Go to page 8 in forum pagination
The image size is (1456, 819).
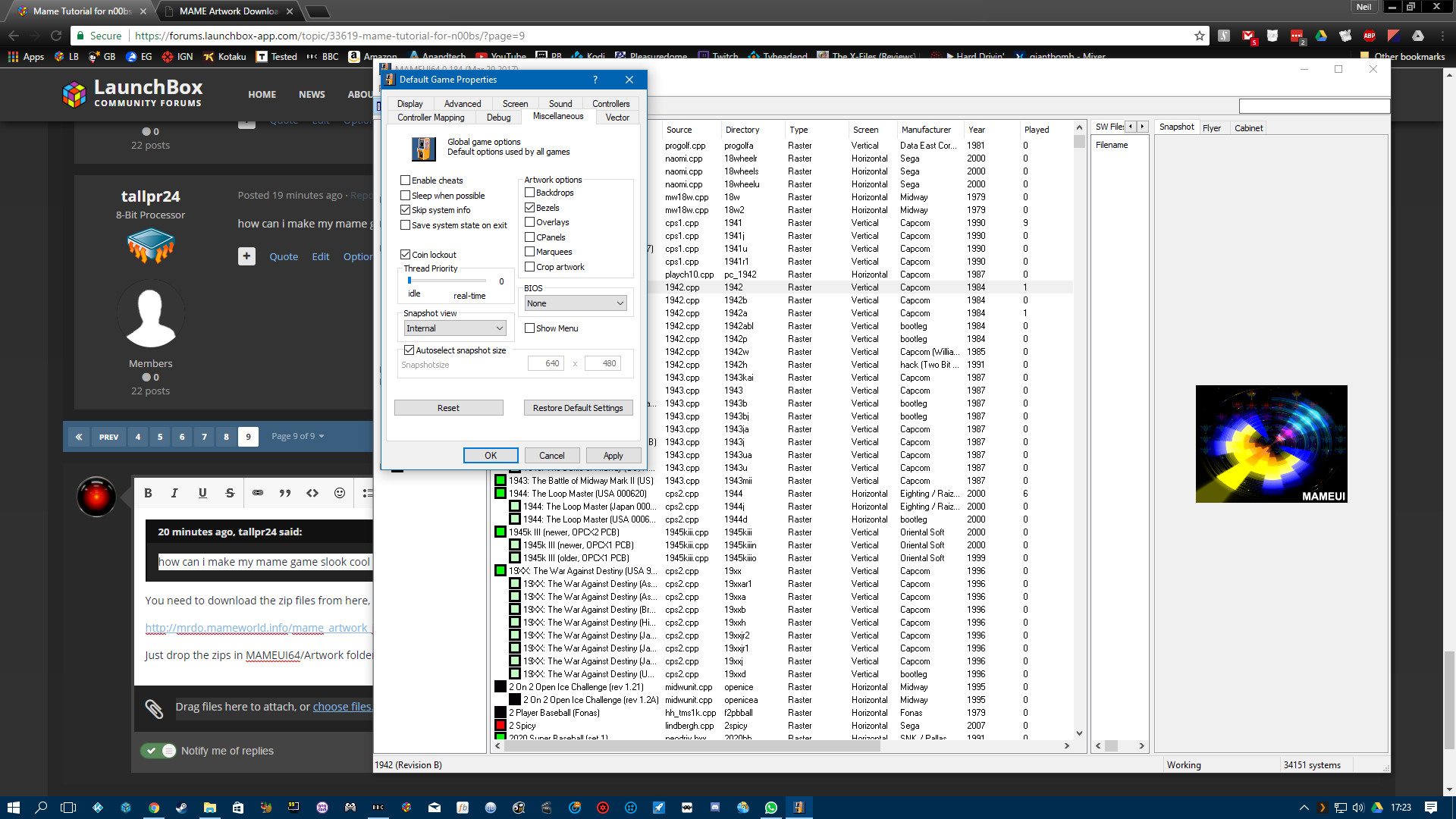tap(226, 437)
